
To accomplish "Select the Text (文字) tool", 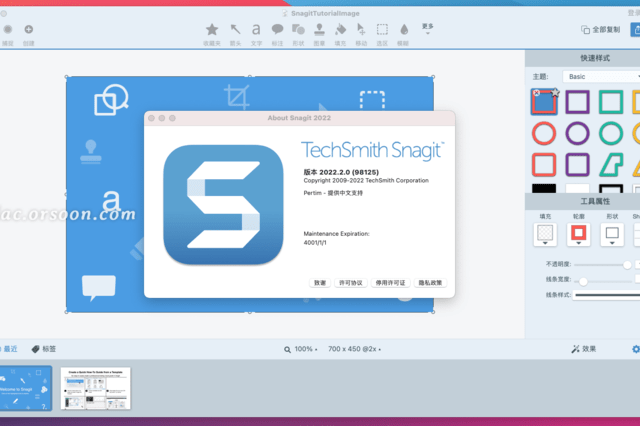I will 256,29.
